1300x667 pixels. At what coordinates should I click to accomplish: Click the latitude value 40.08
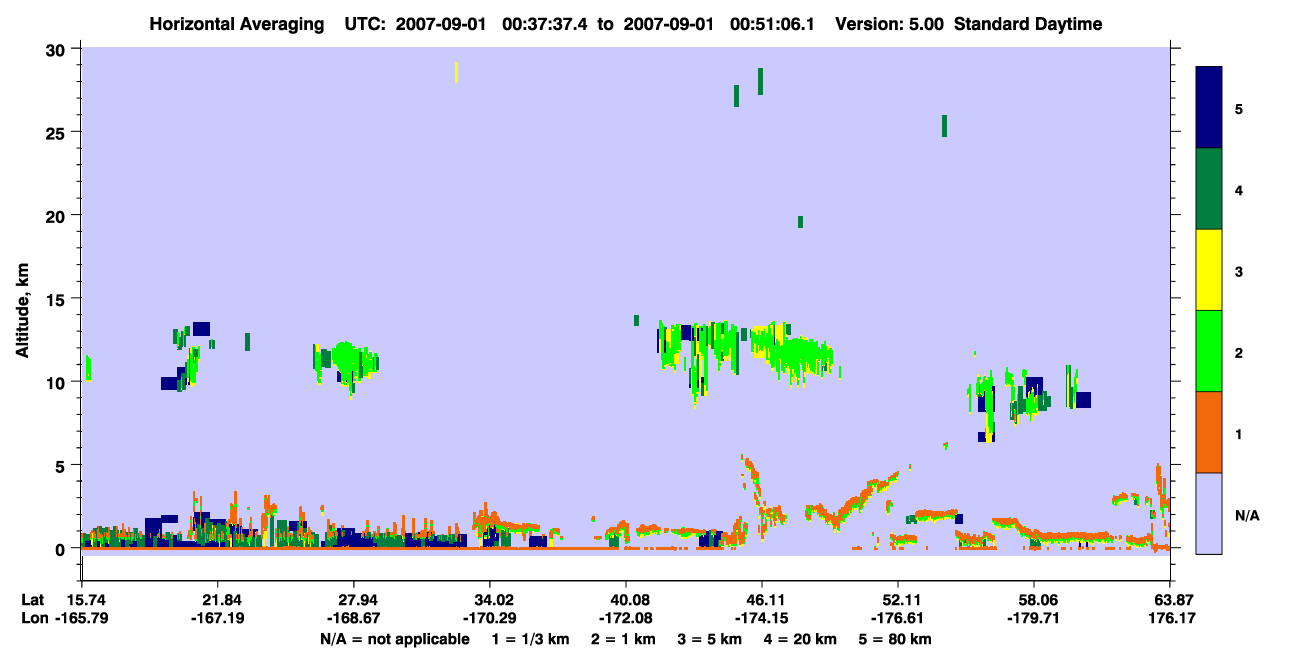[x=626, y=600]
